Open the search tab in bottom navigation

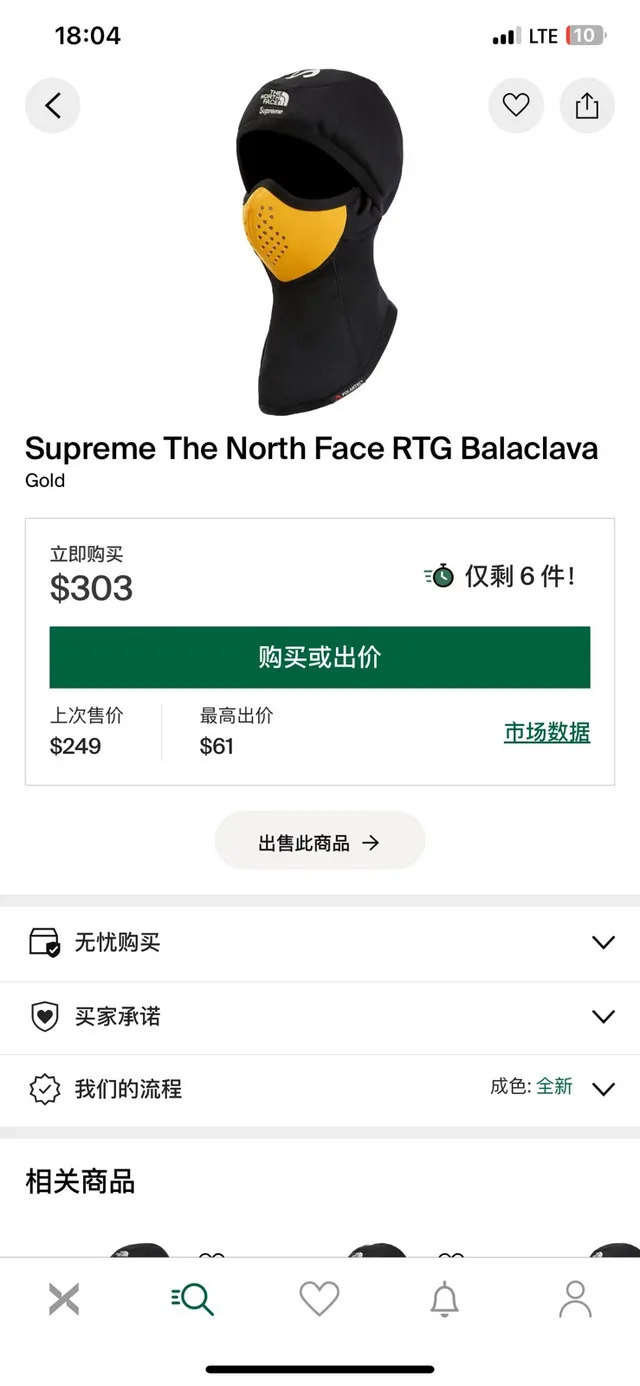coord(191,1297)
